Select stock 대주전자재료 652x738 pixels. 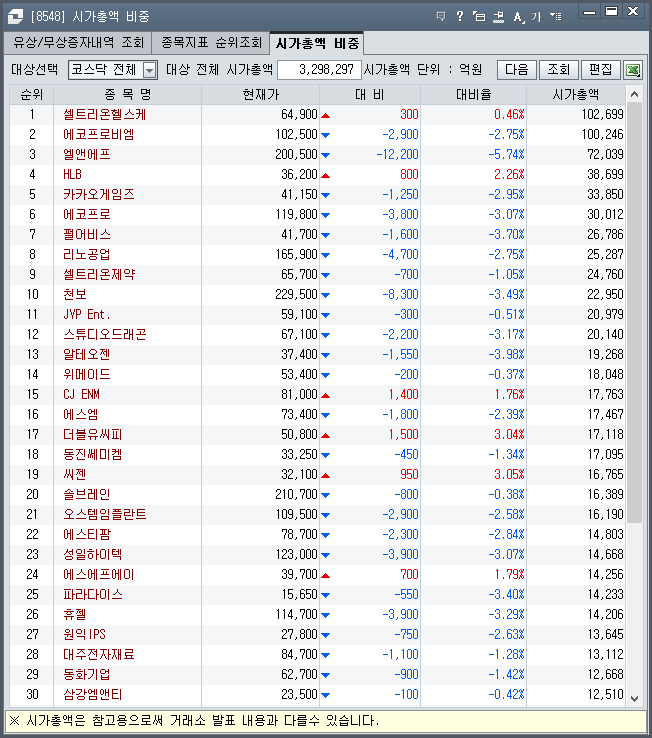99,655
